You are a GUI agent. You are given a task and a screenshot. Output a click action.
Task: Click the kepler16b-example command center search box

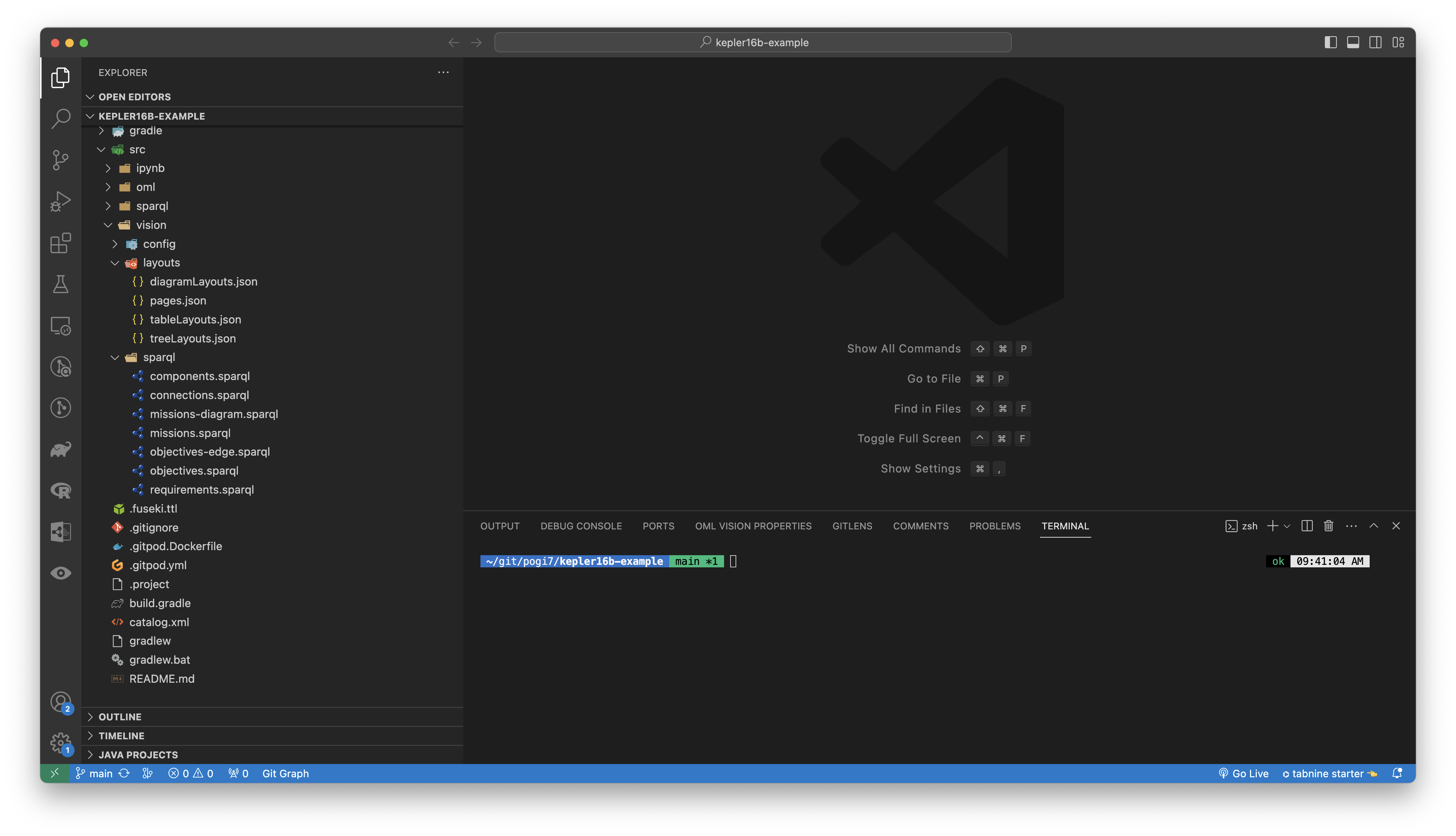(x=753, y=43)
